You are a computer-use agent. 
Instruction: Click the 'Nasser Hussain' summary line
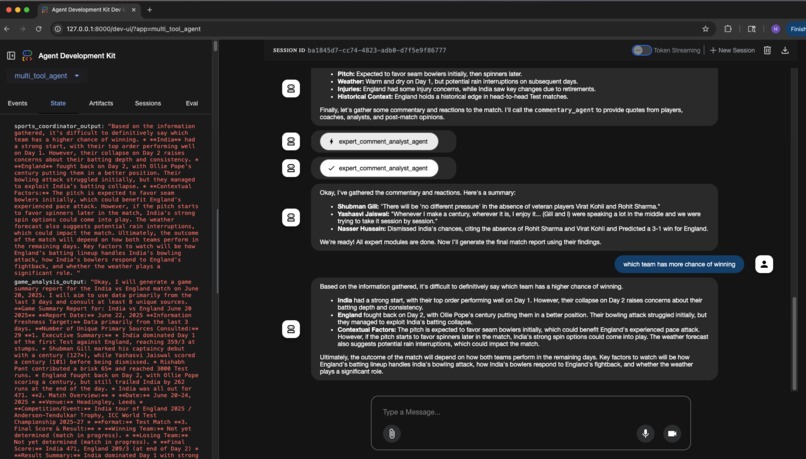point(523,229)
